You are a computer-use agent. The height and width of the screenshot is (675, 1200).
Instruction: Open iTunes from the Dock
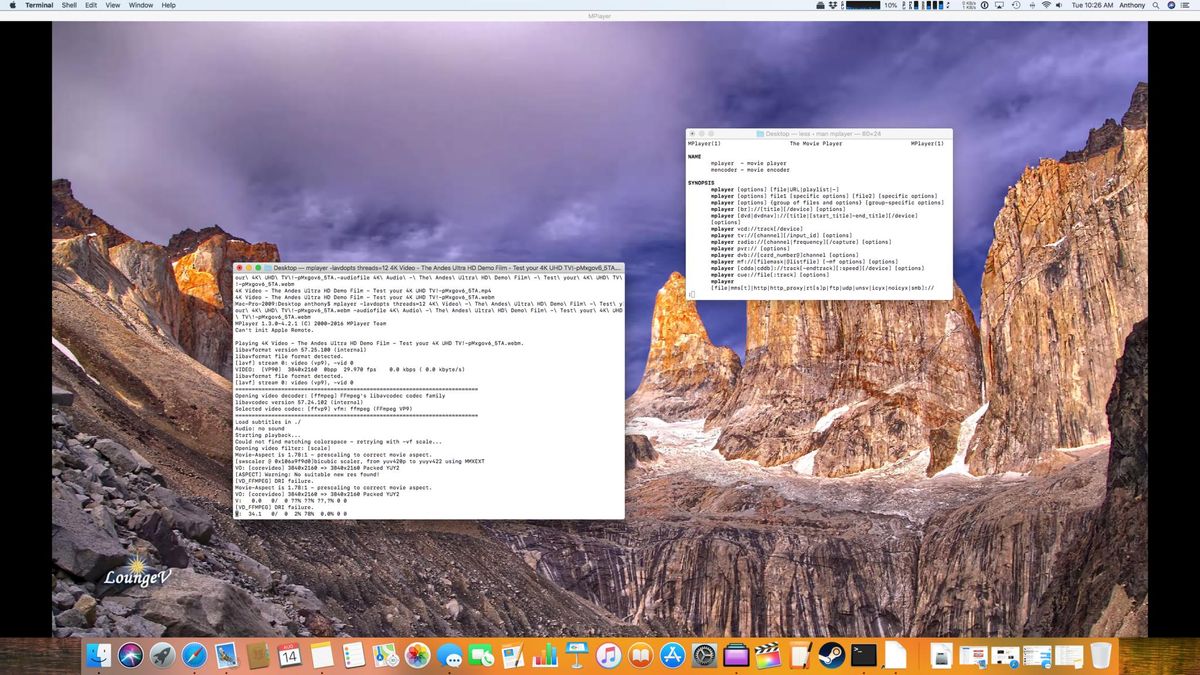tap(610, 657)
